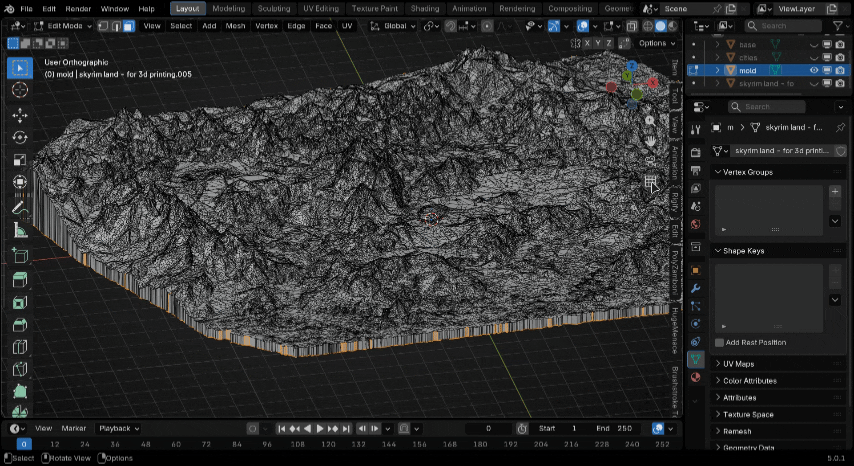Viewport: 854px width, 466px height.
Task: Choose the Move tool
Action: point(20,115)
